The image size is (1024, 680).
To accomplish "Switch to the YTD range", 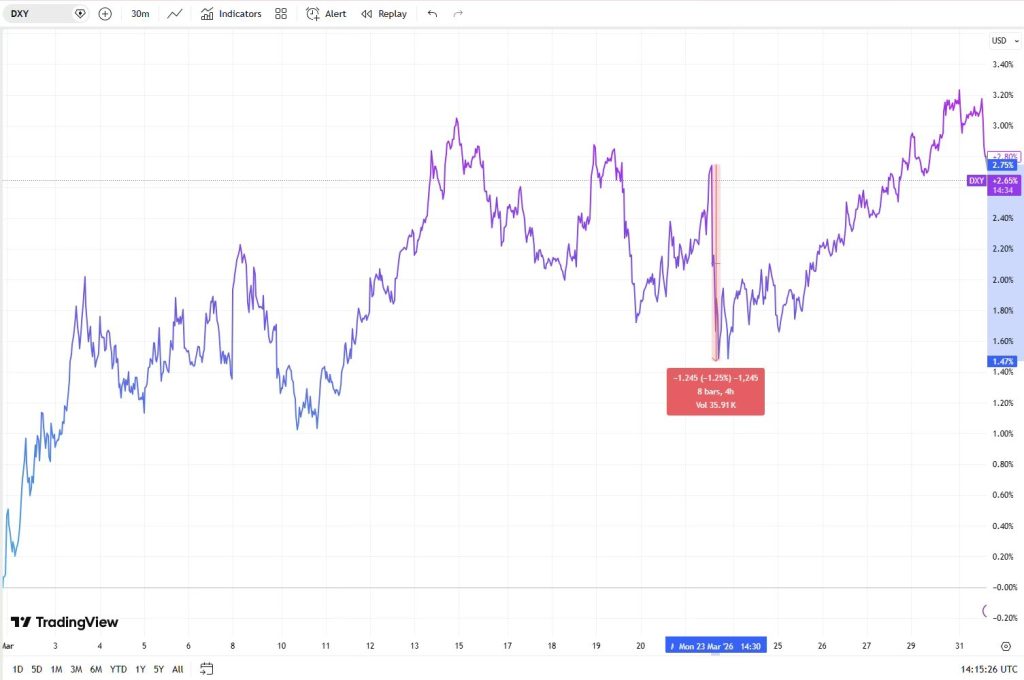I will (x=118, y=668).
